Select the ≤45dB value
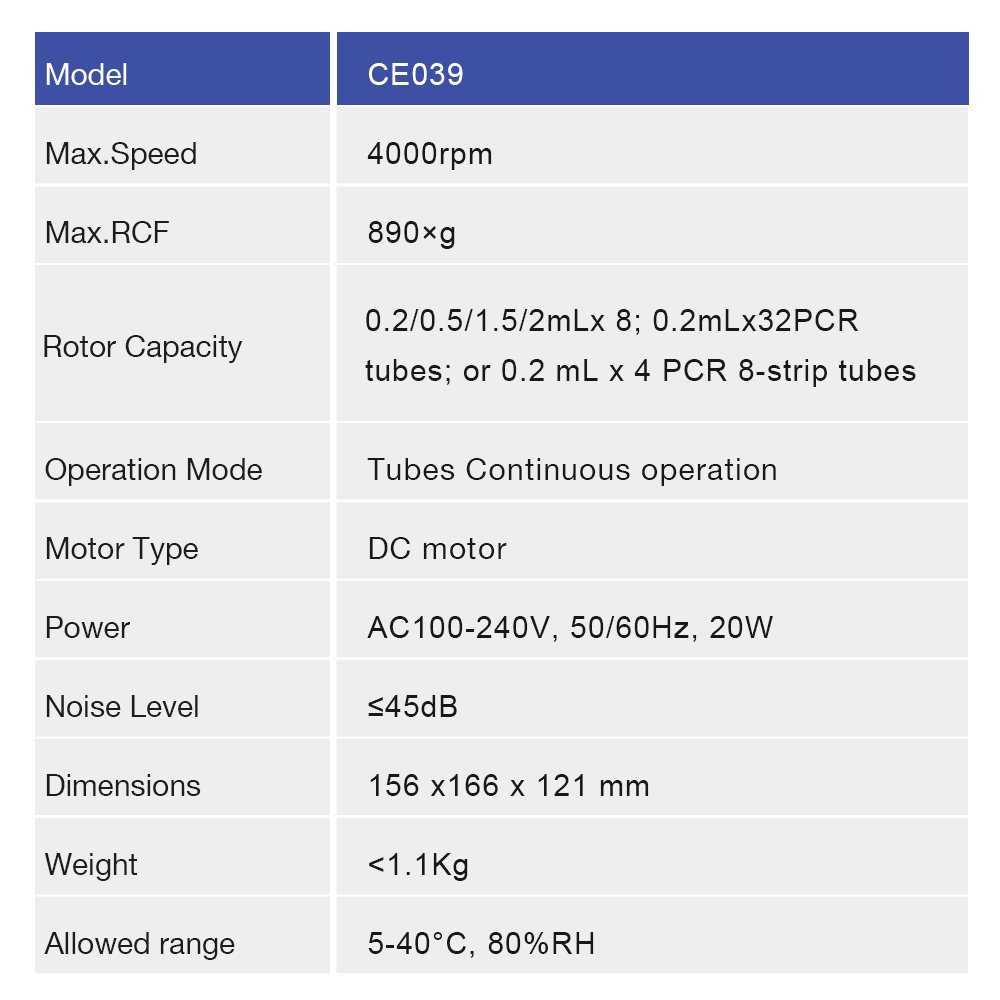The image size is (1000, 1000). point(413,707)
